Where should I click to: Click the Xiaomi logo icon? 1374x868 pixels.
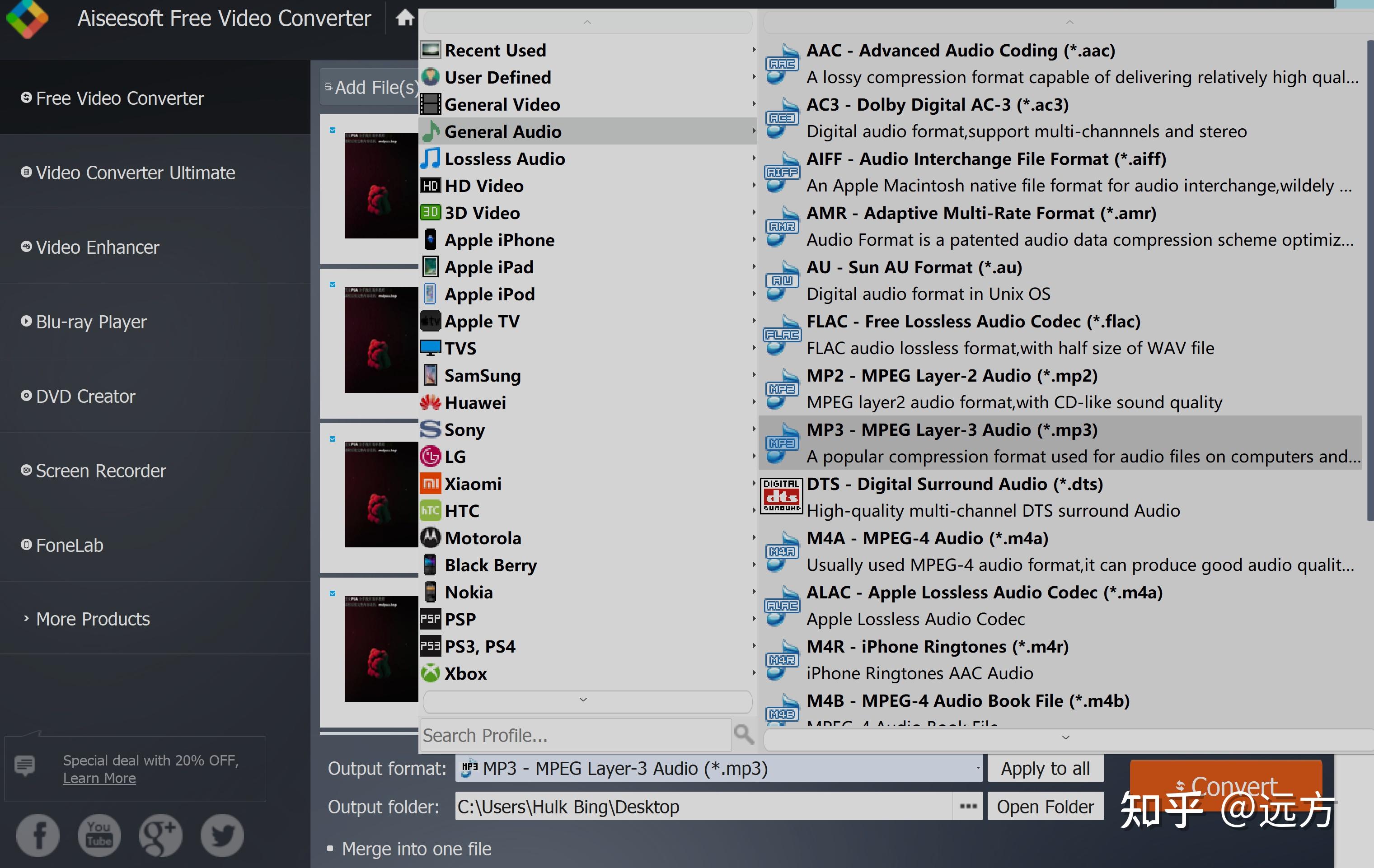point(430,484)
